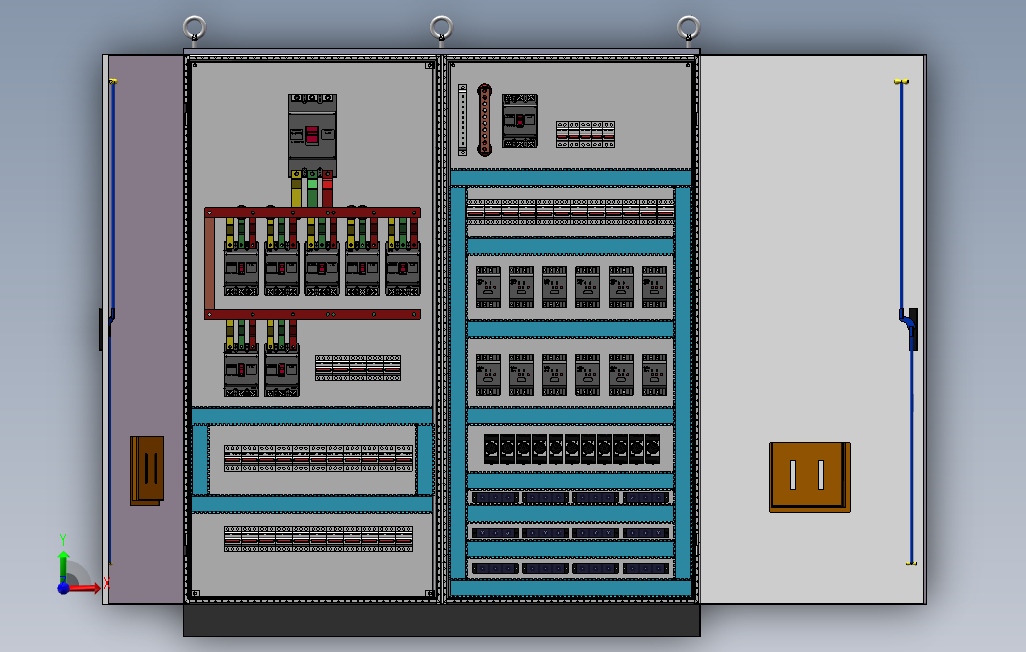Image resolution: width=1026 pixels, height=652 pixels.
Task: Select the black lock handle on right door
Action: [x=913, y=329]
